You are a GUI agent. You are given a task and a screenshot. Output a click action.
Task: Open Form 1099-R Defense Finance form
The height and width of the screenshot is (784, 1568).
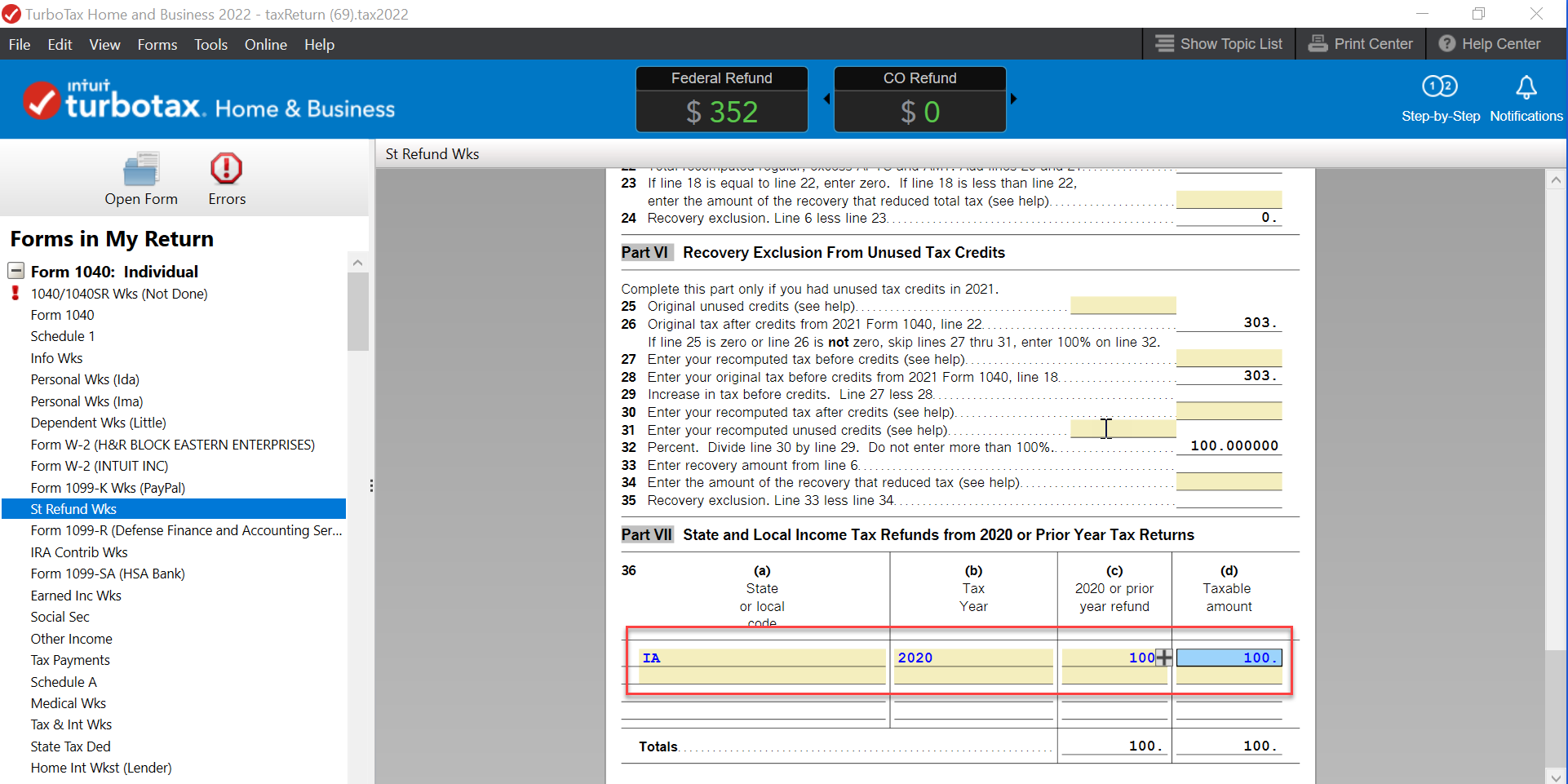tap(186, 530)
